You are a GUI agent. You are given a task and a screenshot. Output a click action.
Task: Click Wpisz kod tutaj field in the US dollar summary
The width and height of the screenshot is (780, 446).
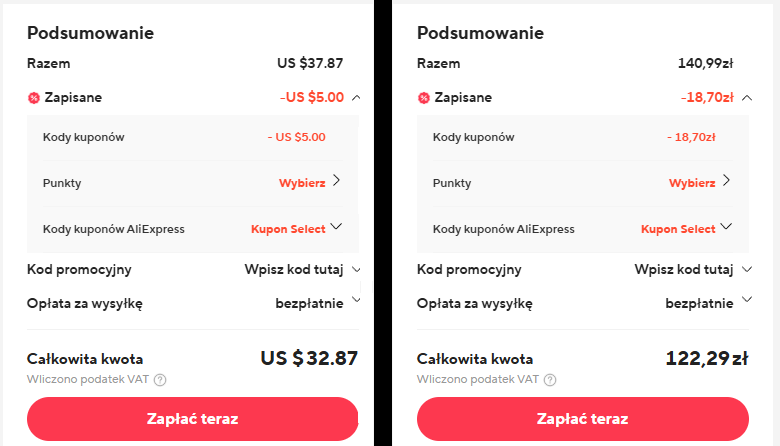point(294,269)
